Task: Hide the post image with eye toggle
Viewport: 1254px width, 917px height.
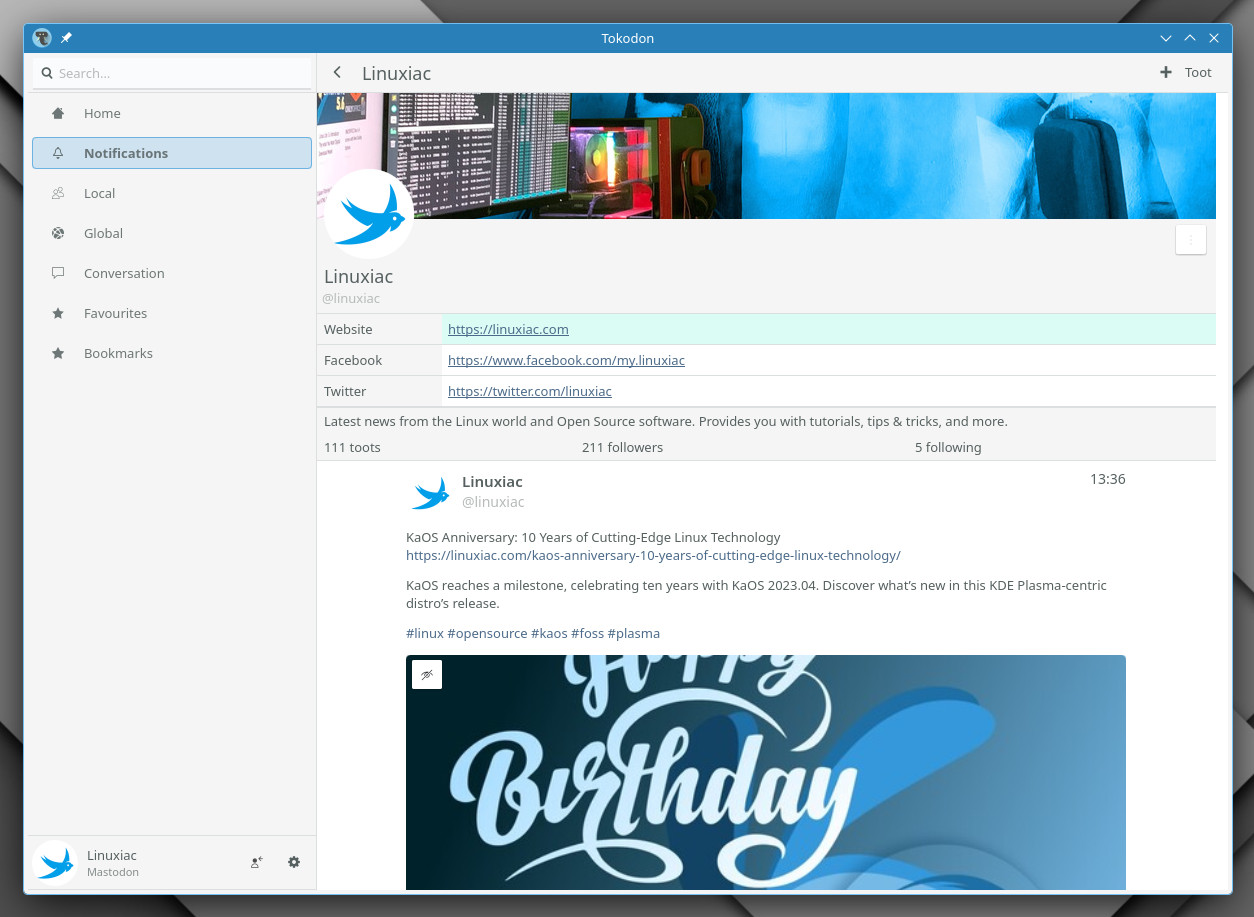Action: pos(427,675)
